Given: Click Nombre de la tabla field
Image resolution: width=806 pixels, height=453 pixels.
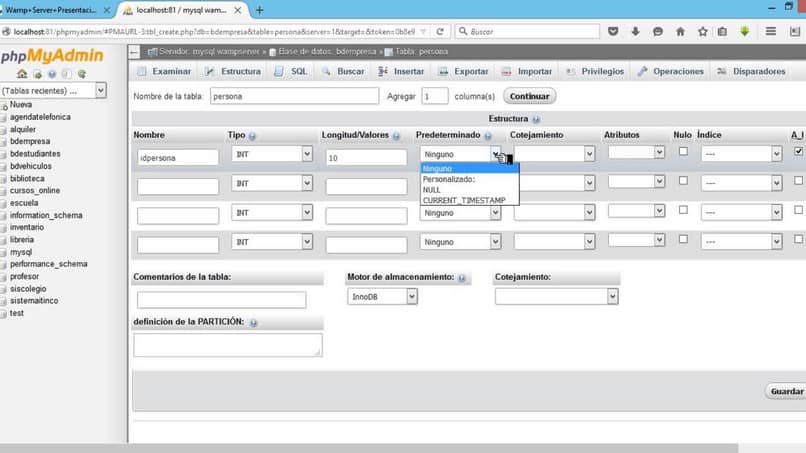Looking at the screenshot, I should (x=295, y=96).
